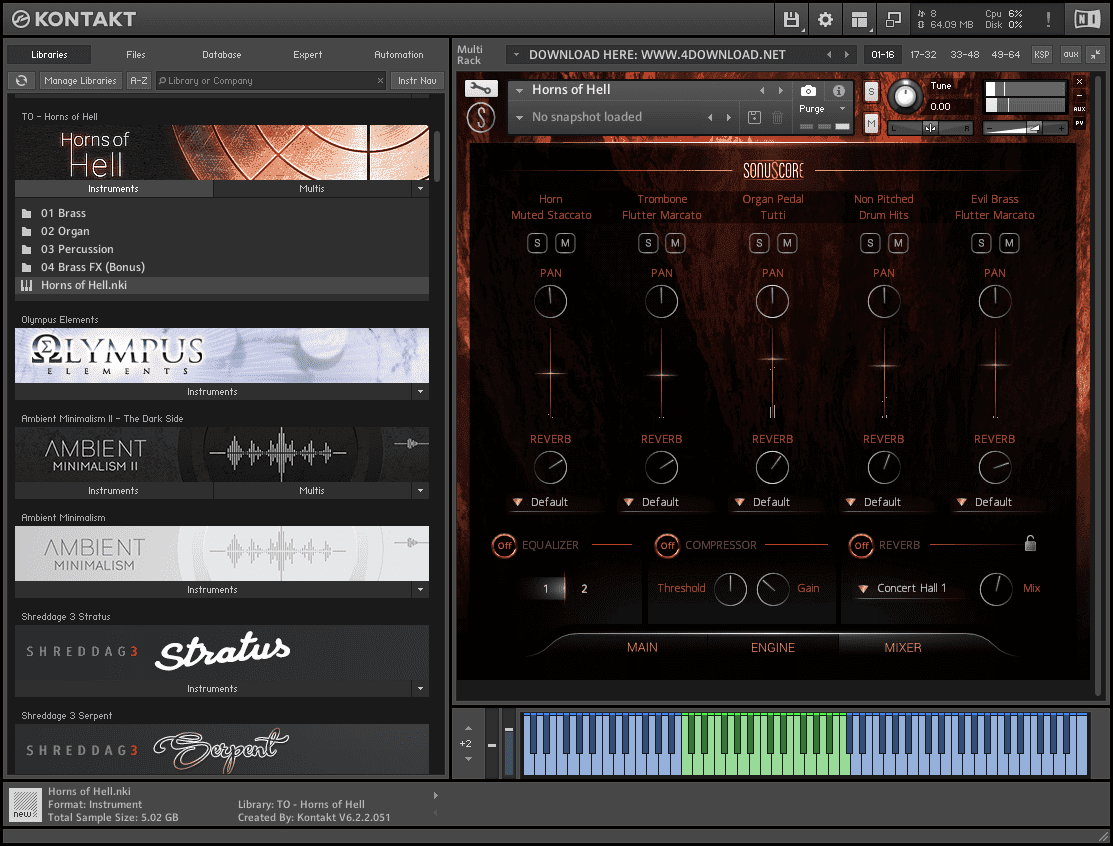Shift keyboard octave up arrow
The height and width of the screenshot is (846, 1113).
point(468,728)
